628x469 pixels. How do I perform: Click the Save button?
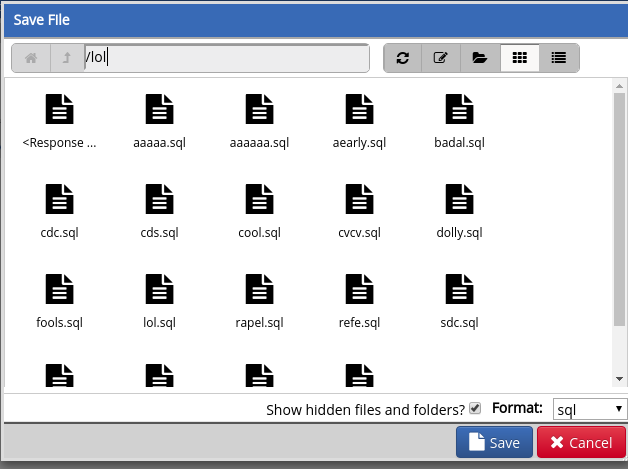coord(494,443)
